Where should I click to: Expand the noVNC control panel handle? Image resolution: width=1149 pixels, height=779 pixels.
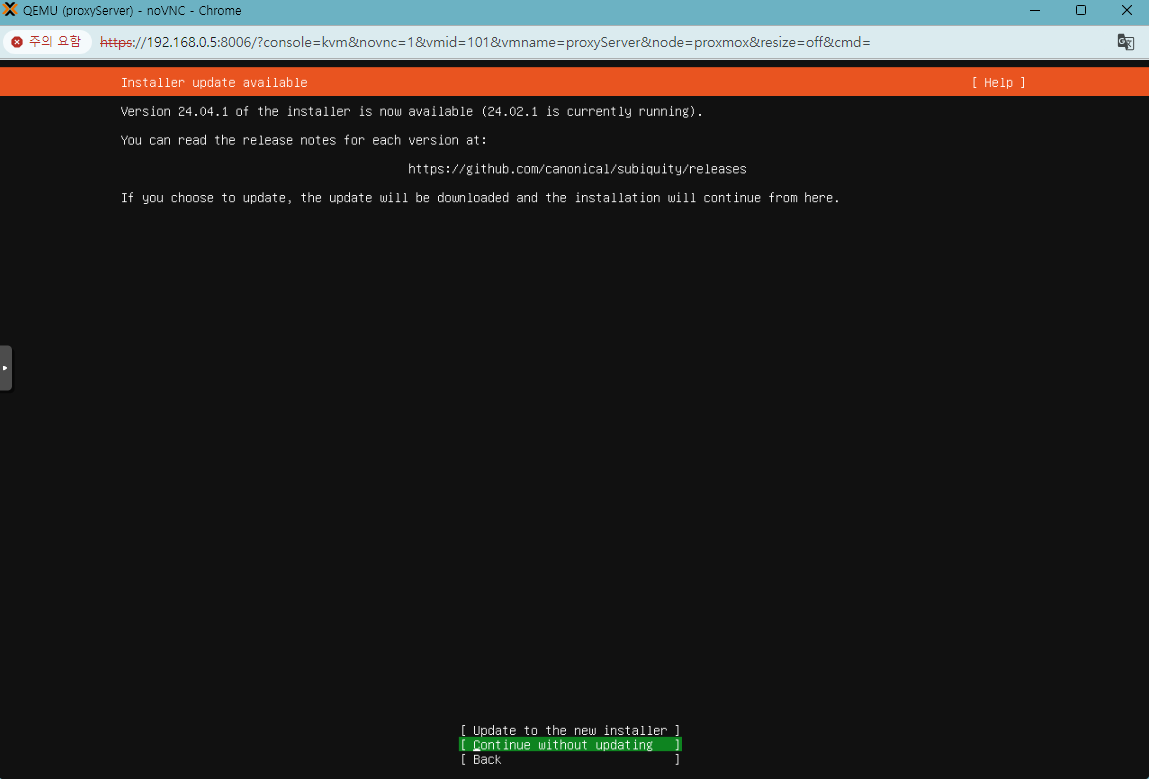coord(5,368)
